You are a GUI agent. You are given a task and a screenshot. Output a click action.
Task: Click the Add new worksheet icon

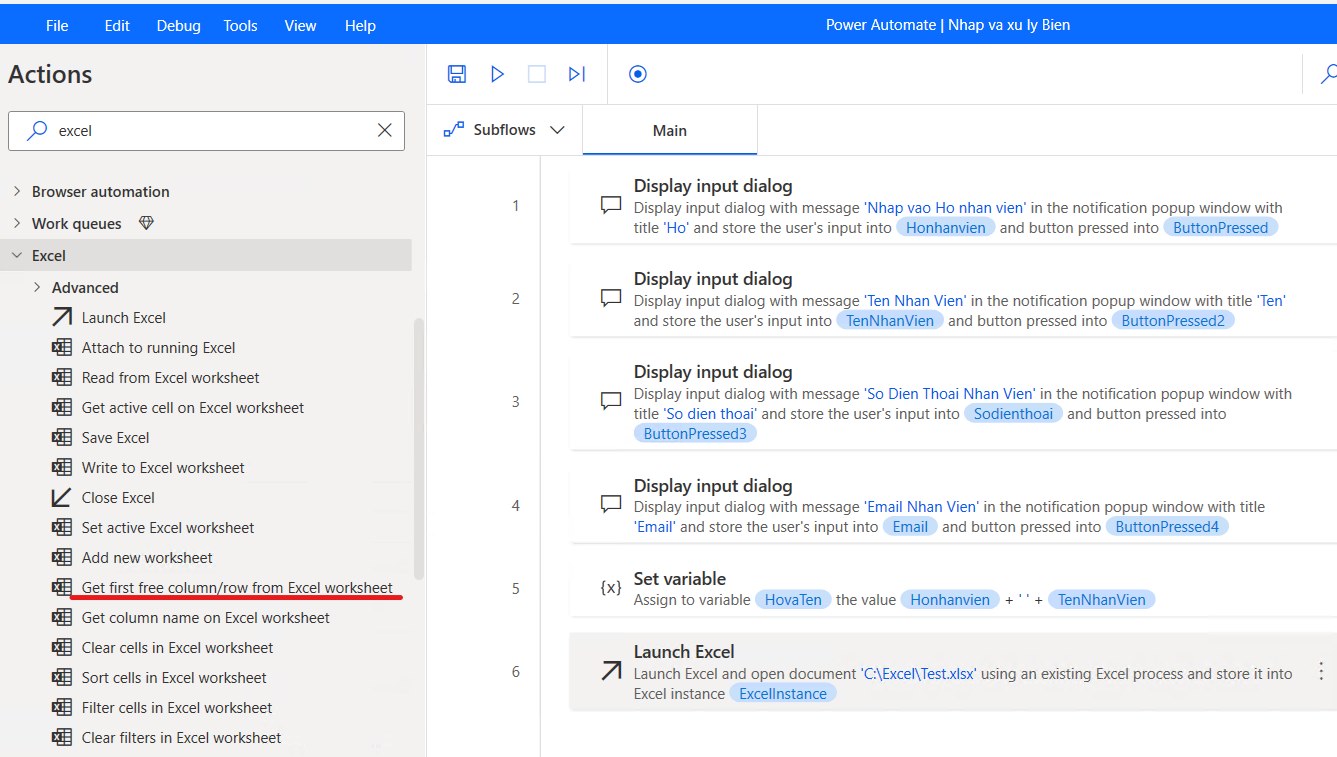[x=62, y=557]
